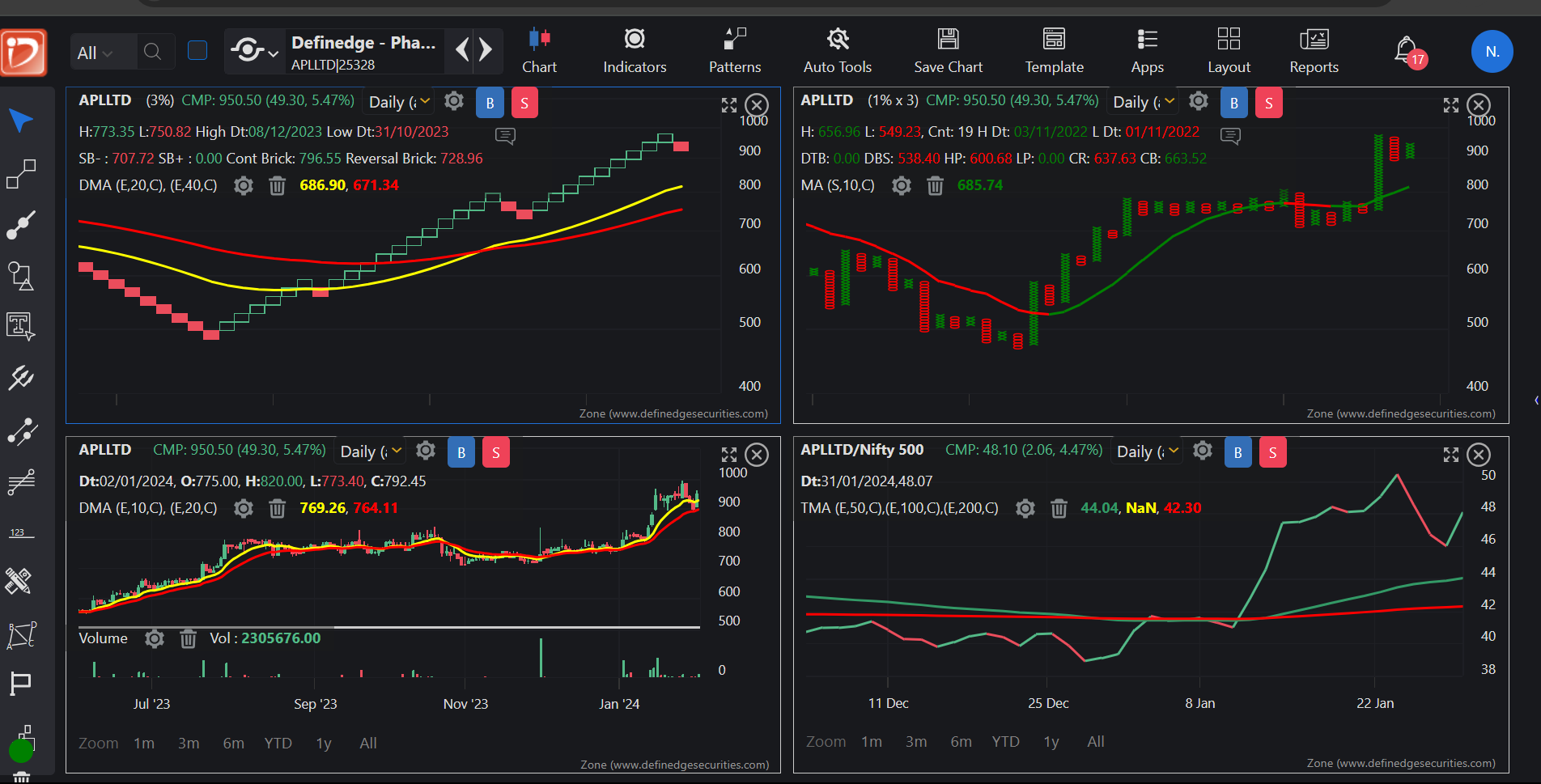Open Daily dropdown on candlestick chart

[x=371, y=451]
